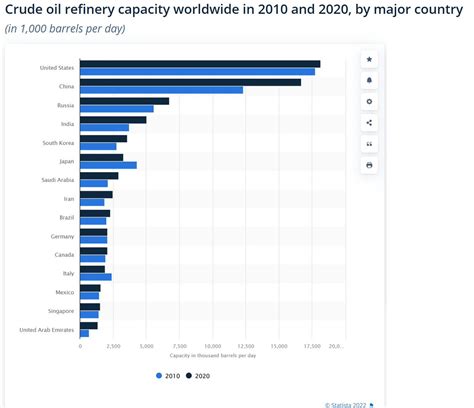Click the Singapore axis label
Screen dimensions: 474x408
point(61,311)
